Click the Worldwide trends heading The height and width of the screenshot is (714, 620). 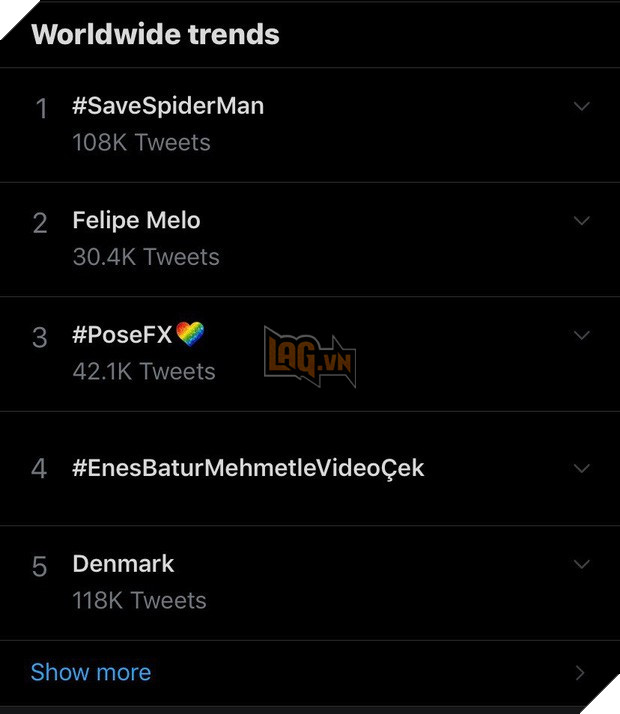pyautogui.click(x=155, y=34)
